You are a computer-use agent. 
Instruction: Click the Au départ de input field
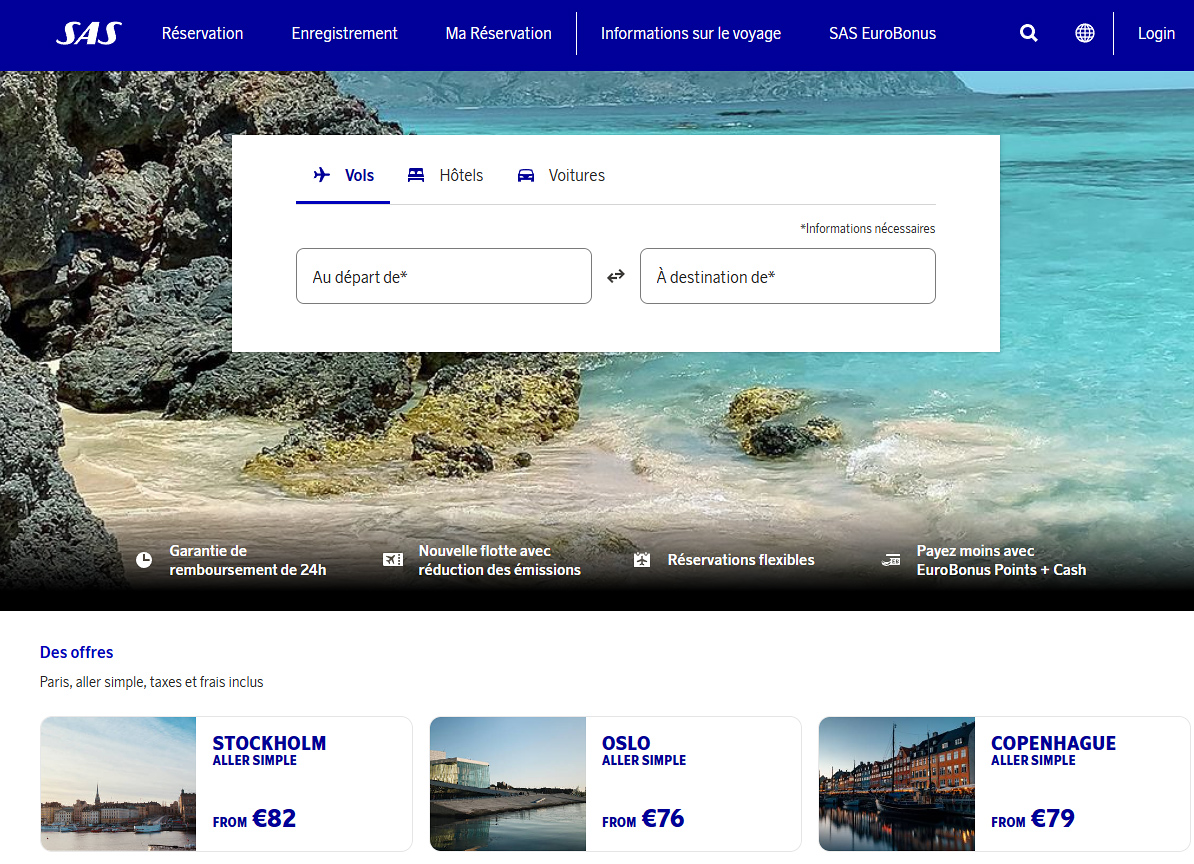click(444, 275)
